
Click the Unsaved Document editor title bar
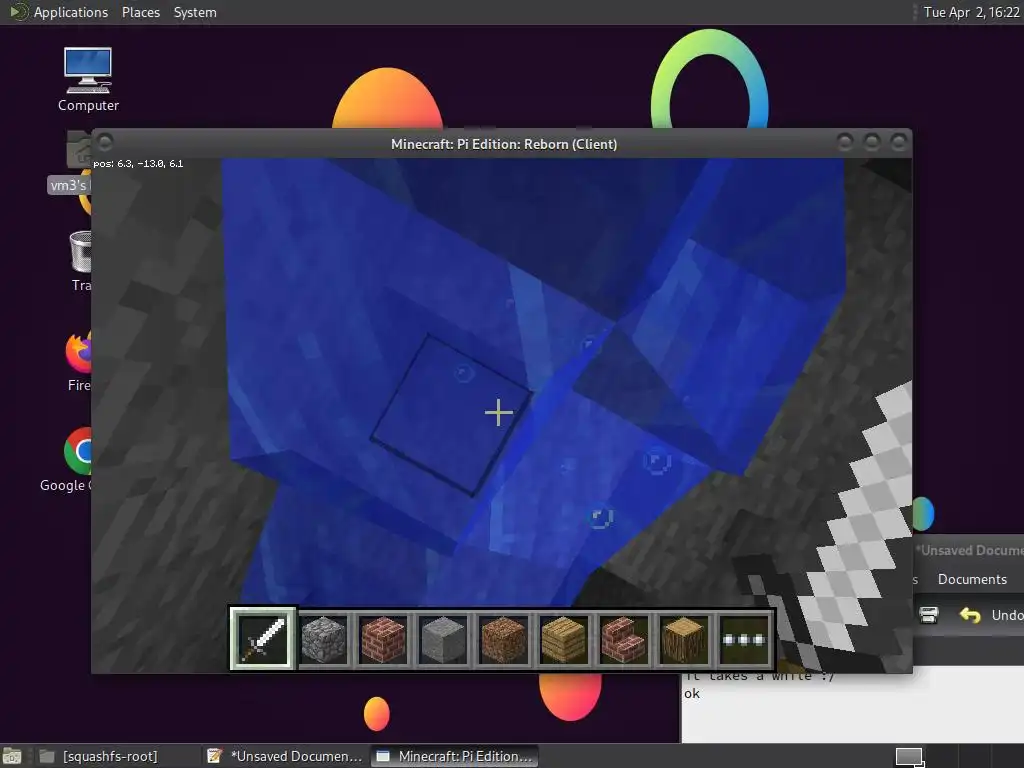[x=968, y=551]
